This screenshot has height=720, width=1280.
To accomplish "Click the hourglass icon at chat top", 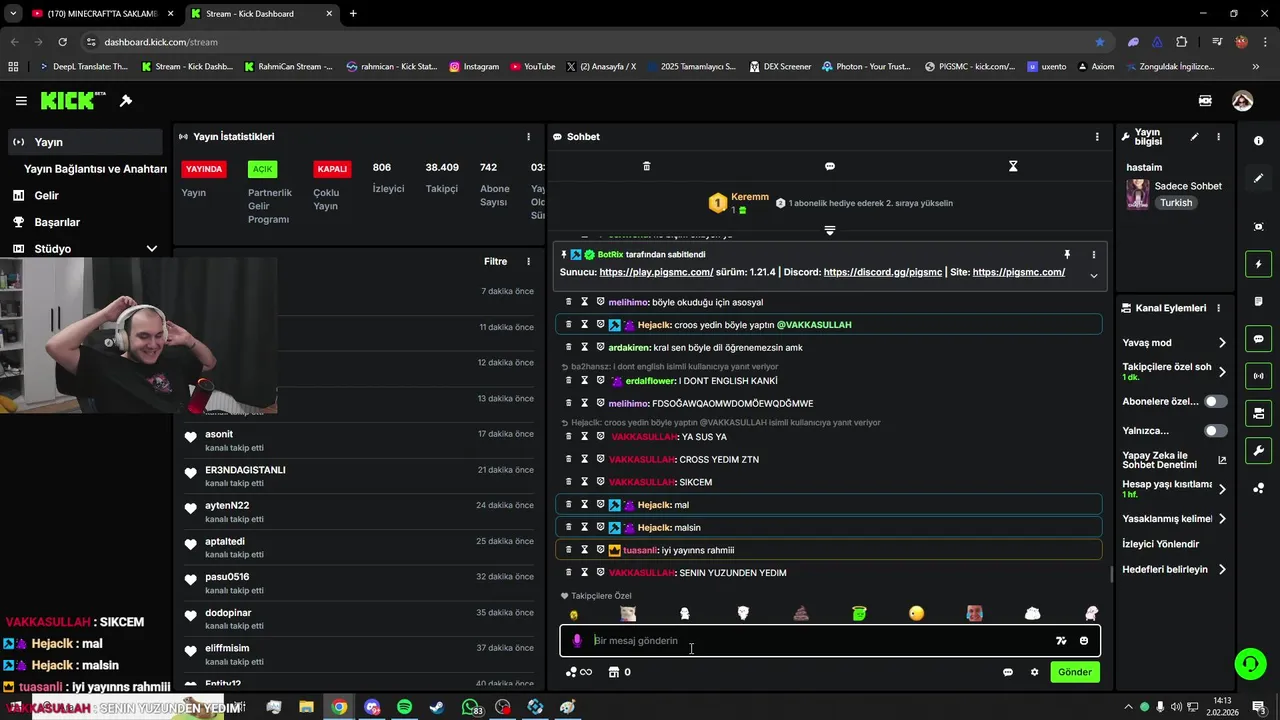I will [x=1013, y=166].
